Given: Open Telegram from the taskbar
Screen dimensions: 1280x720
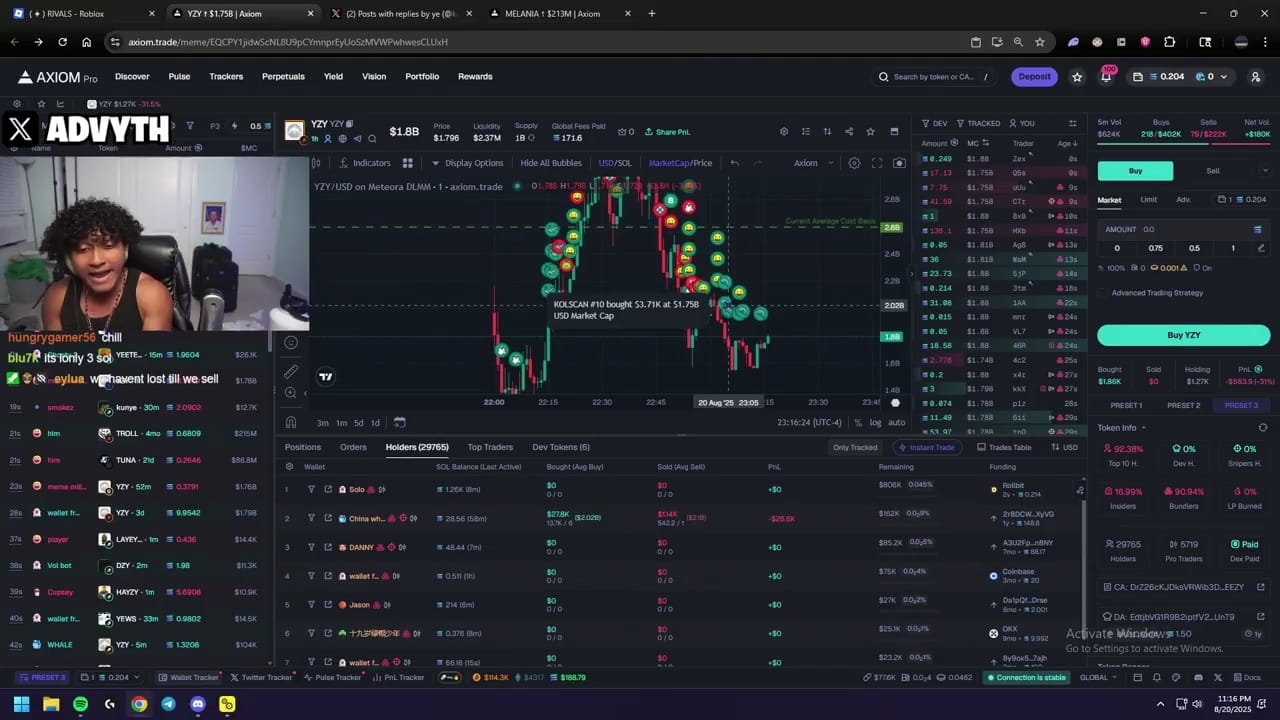Looking at the screenshot, I should click(x=168, y=704).
